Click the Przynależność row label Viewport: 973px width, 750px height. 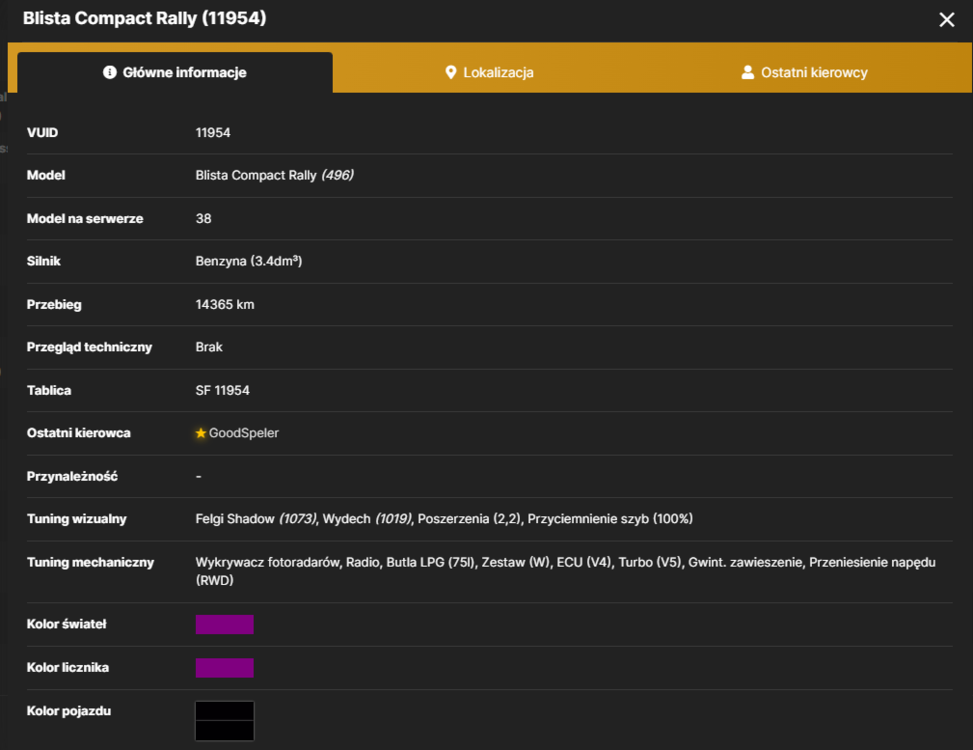(72, 476)
